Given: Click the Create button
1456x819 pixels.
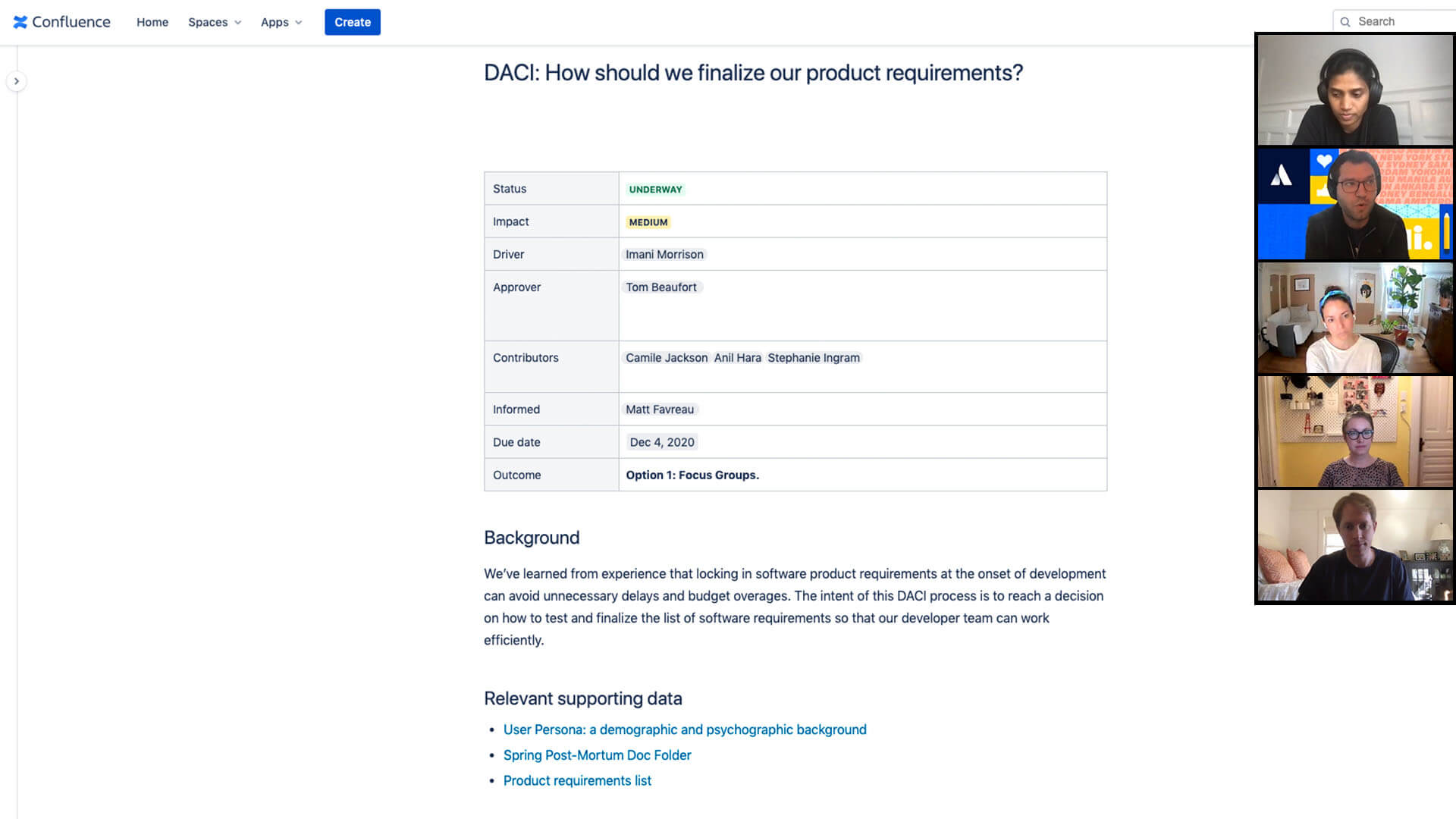Looking at the screenshot, I should [x=352, y=22].
